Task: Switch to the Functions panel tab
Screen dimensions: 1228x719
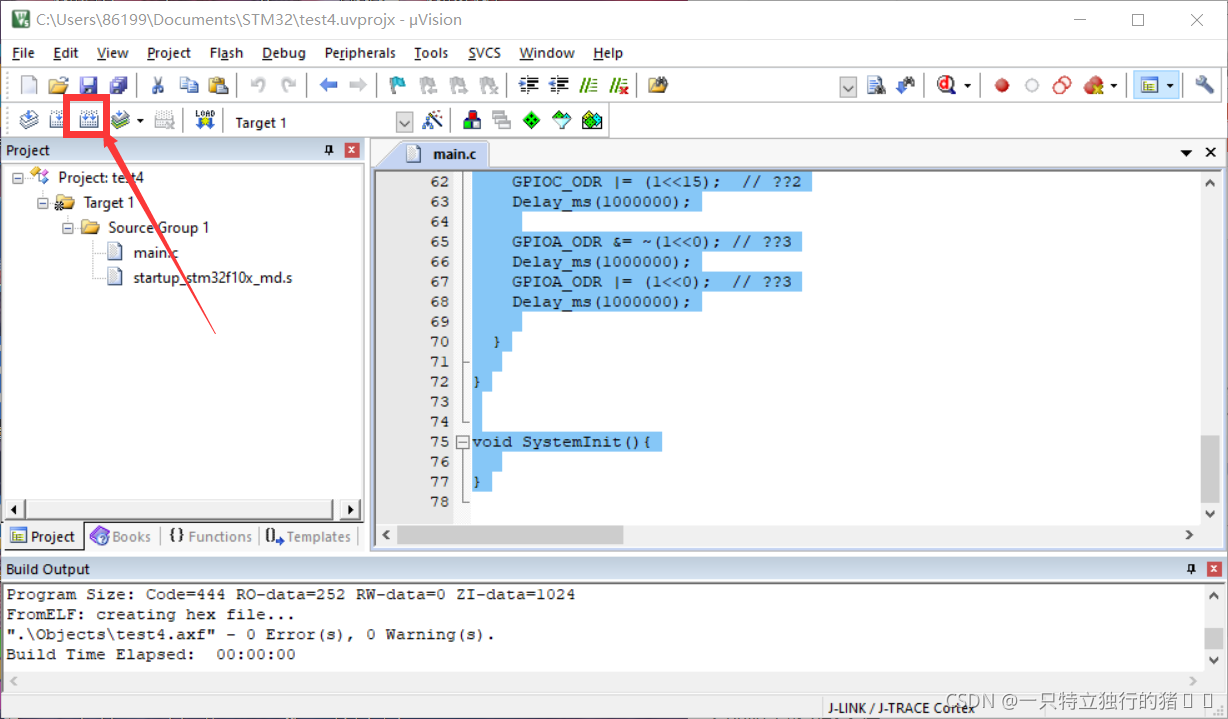Action: [x=210, y=536]
